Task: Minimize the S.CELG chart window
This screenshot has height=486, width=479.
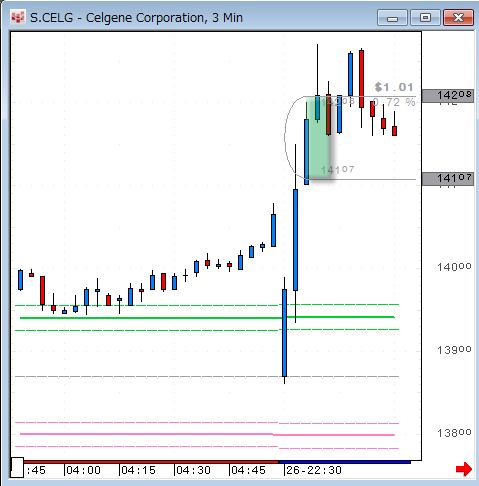Action: pos(392,18)
